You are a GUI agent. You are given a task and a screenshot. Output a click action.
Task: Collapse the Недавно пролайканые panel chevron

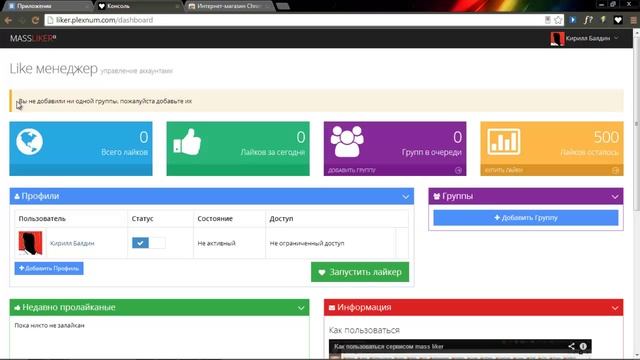[301, 308]
